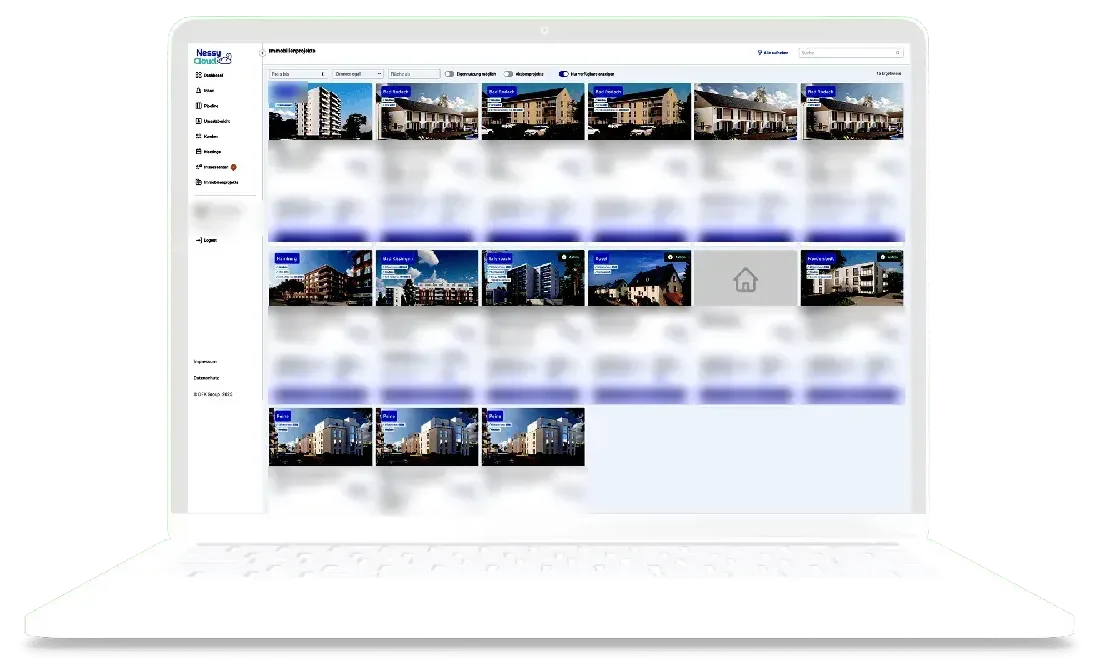Open the Dashboard sidebar item
Screen dimensions: 1100x670
tap(209, 75)
